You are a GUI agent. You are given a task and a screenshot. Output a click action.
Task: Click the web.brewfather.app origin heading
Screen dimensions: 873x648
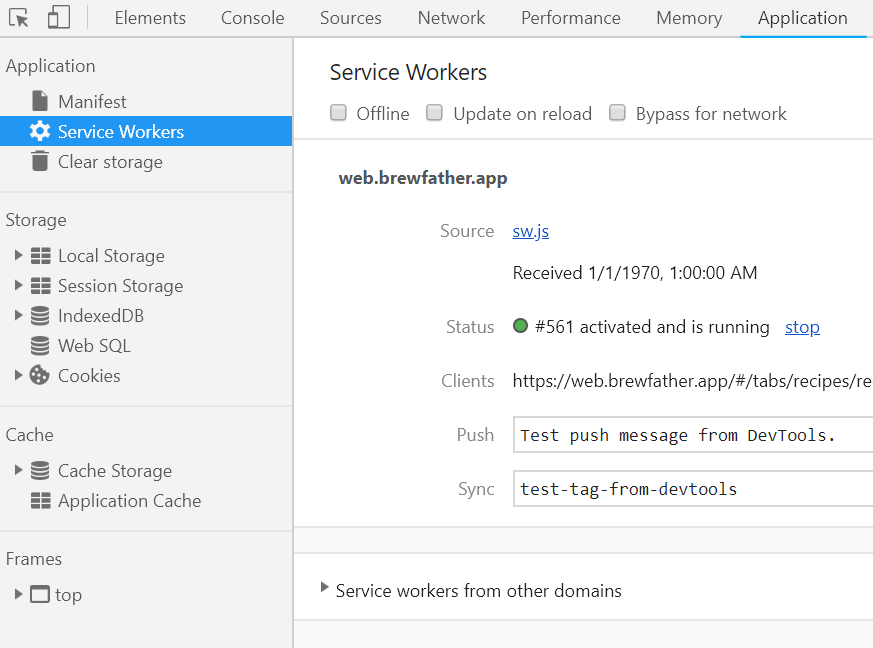423,178
